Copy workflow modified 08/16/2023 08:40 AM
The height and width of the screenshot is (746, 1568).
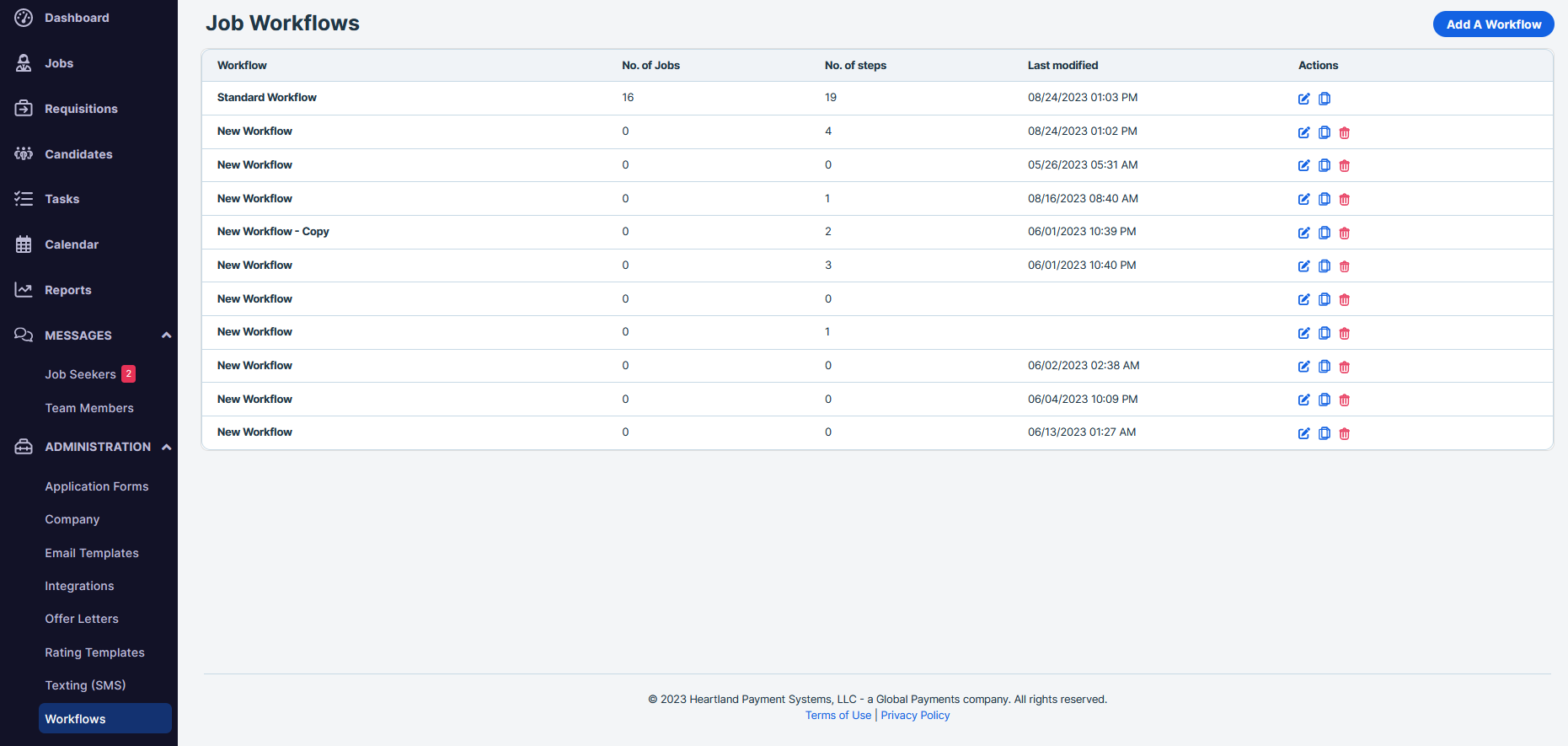click(x=1325, y=199)
